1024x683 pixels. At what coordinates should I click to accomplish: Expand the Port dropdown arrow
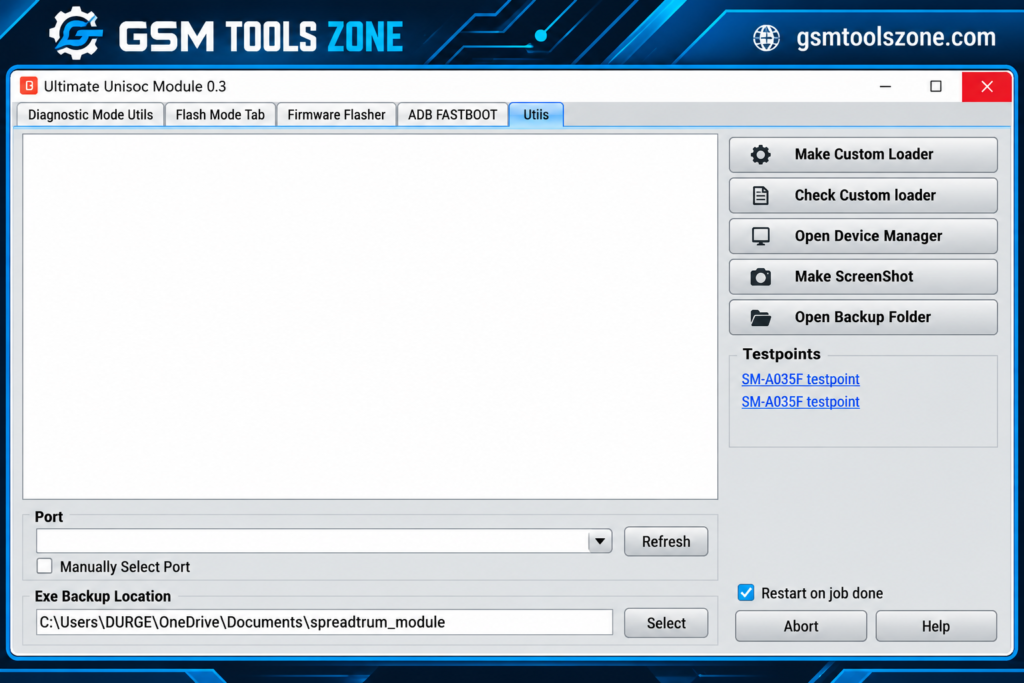[x=600, y=541]
